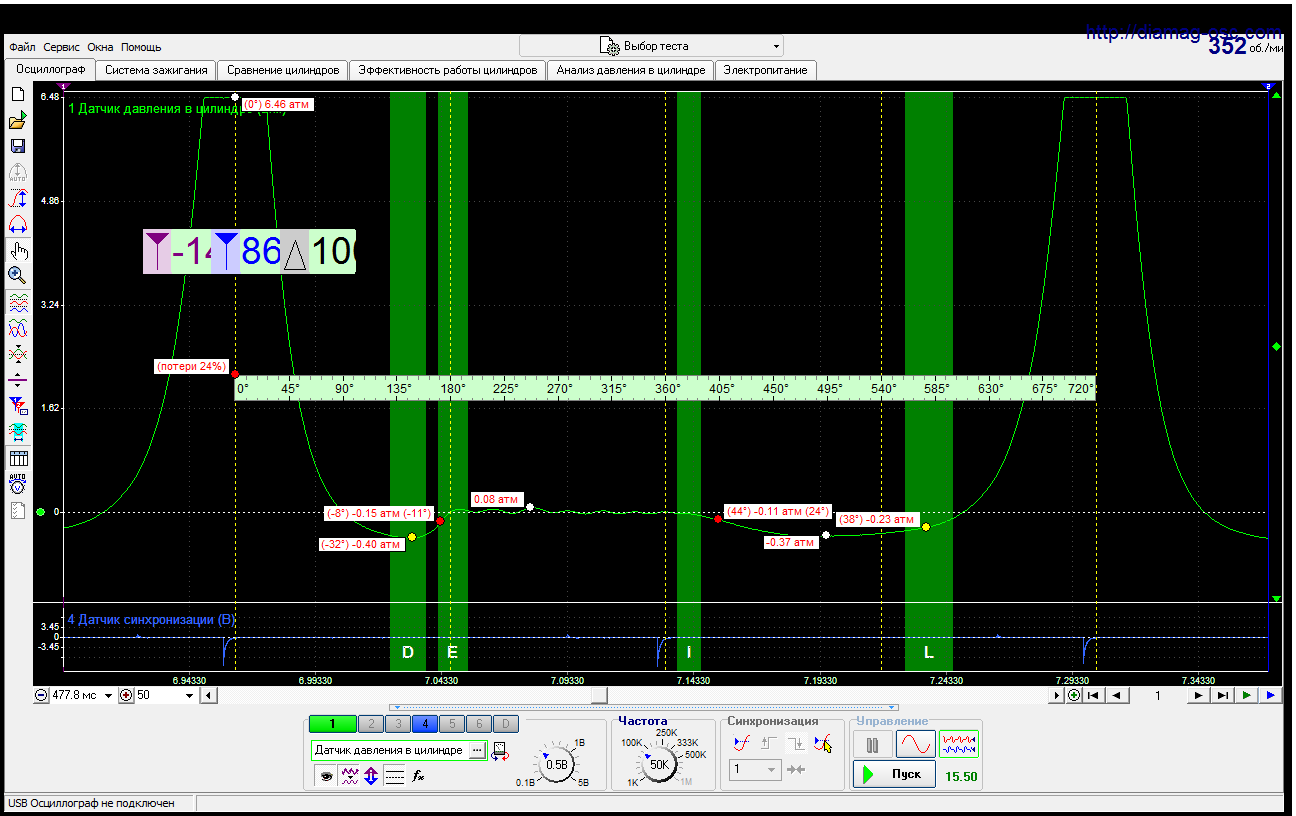The width and height of the screenshot is (1296, 816).
Task: Open the Помощь menu
Action: click(141, 47)
